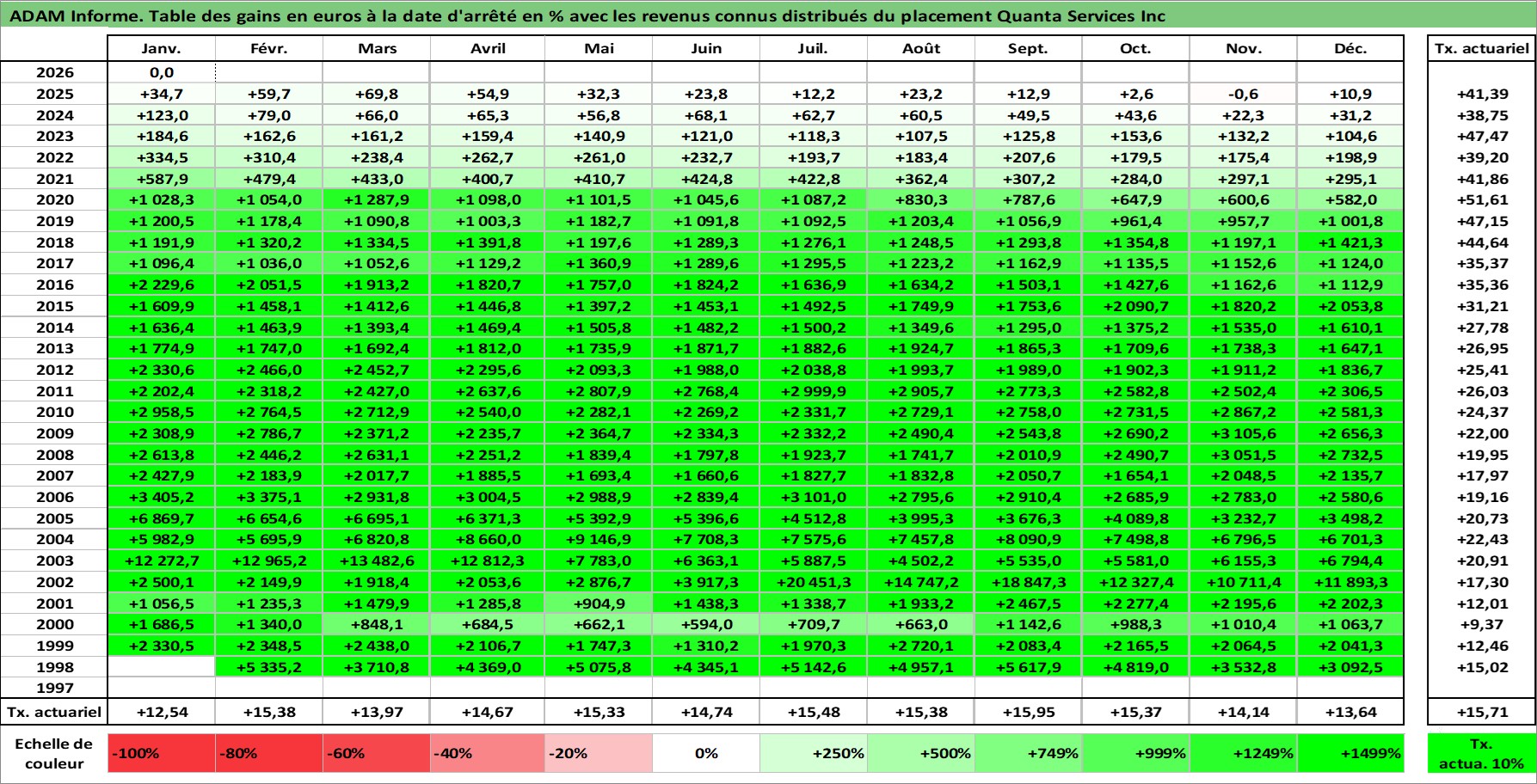Viewport: 1537px width, 784px height.
Task: Click the +1499% bright green swatch
Action: pyautogui.click(x=1350, y=753)
